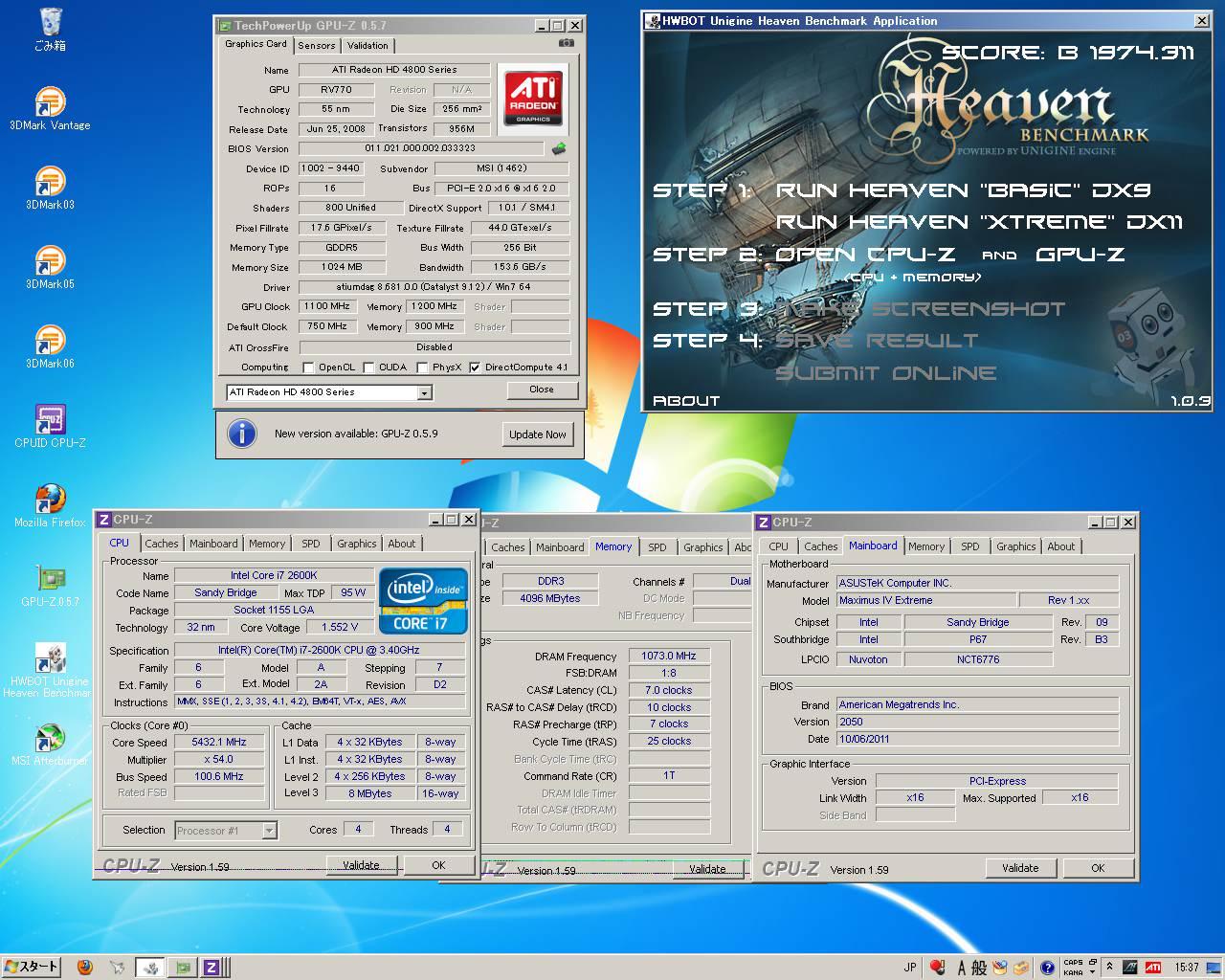
Task: Open the Start button
Action: coord(31,967)
